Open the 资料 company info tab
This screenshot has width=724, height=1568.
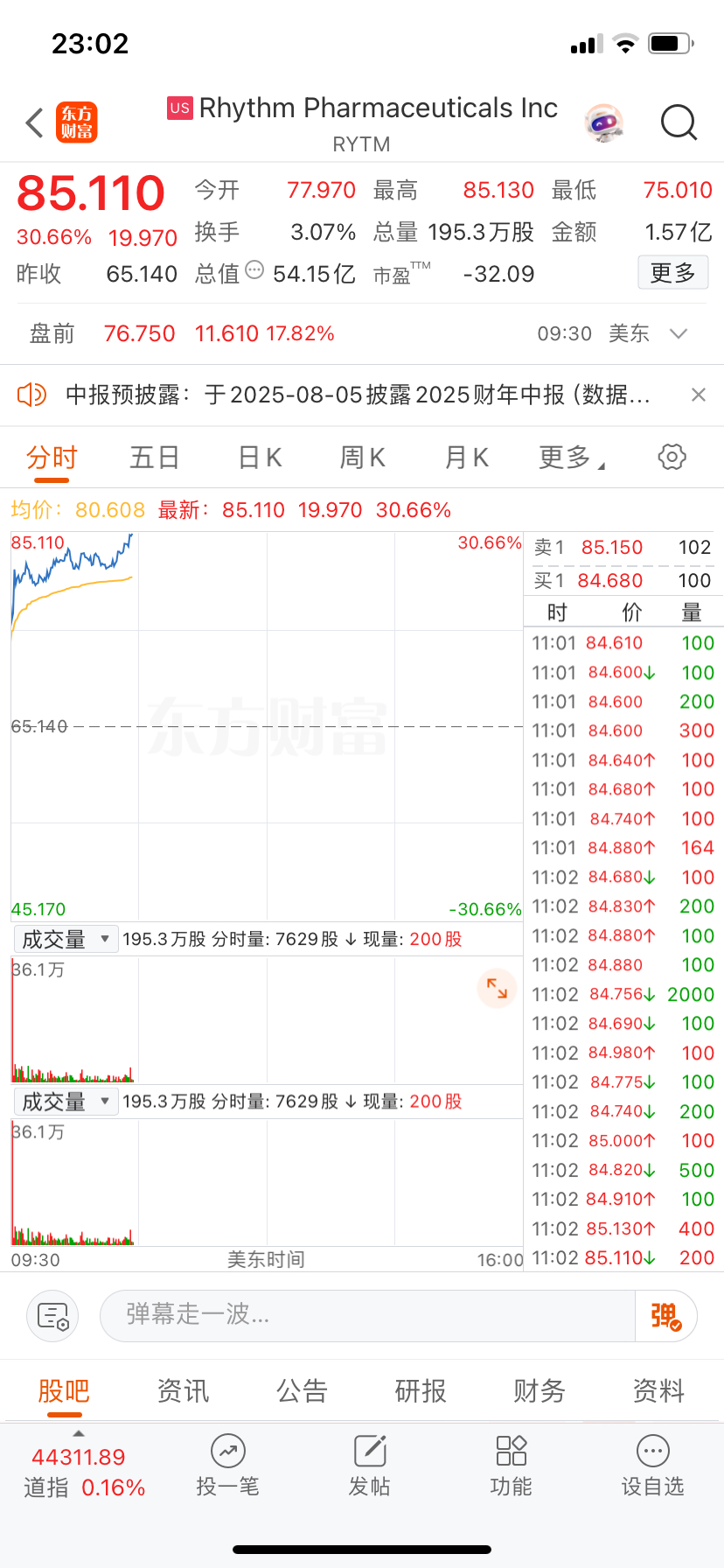tap(658, 1390)
